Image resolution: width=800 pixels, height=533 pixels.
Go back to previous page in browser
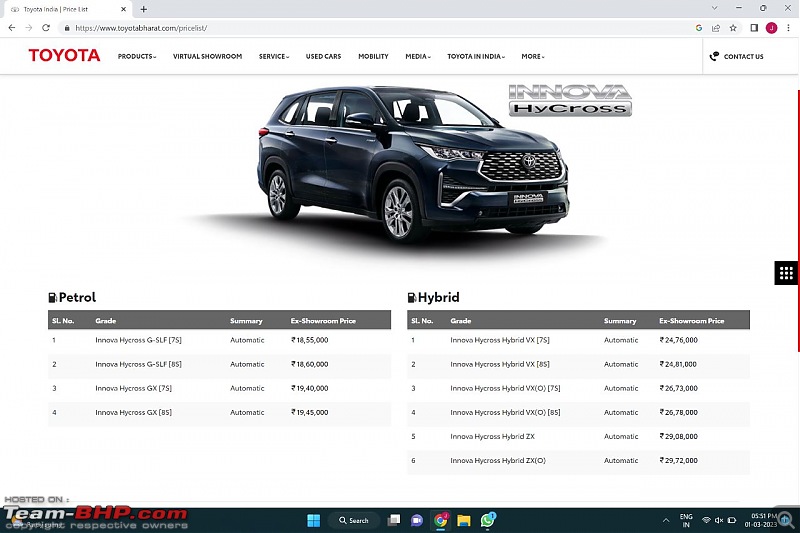click(x=12, y=28)
